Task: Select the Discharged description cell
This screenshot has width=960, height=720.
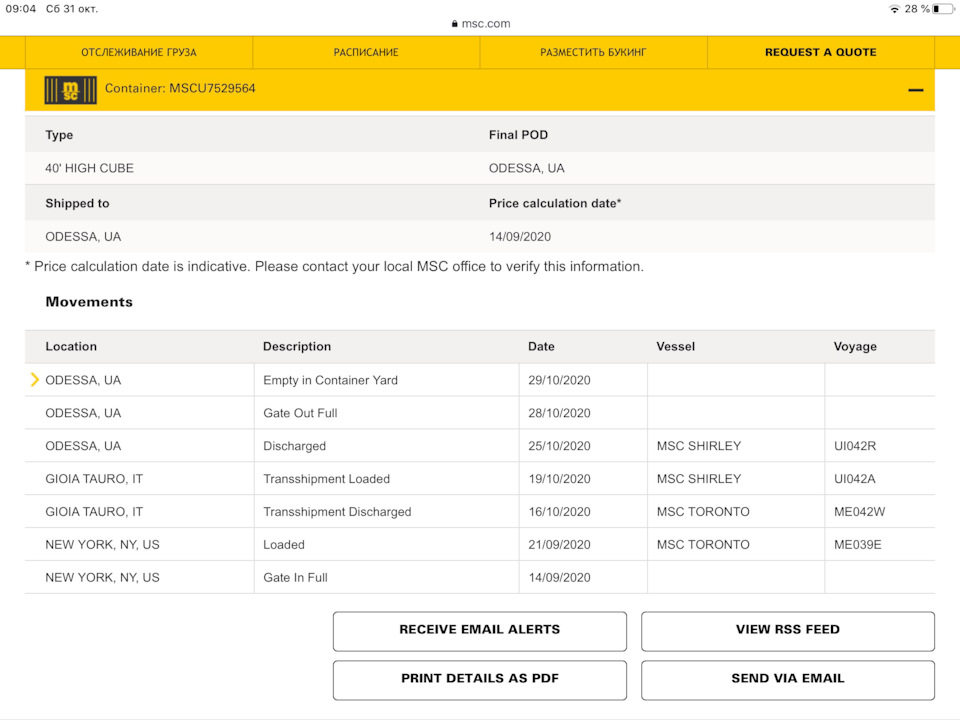Action: point(294,446)
